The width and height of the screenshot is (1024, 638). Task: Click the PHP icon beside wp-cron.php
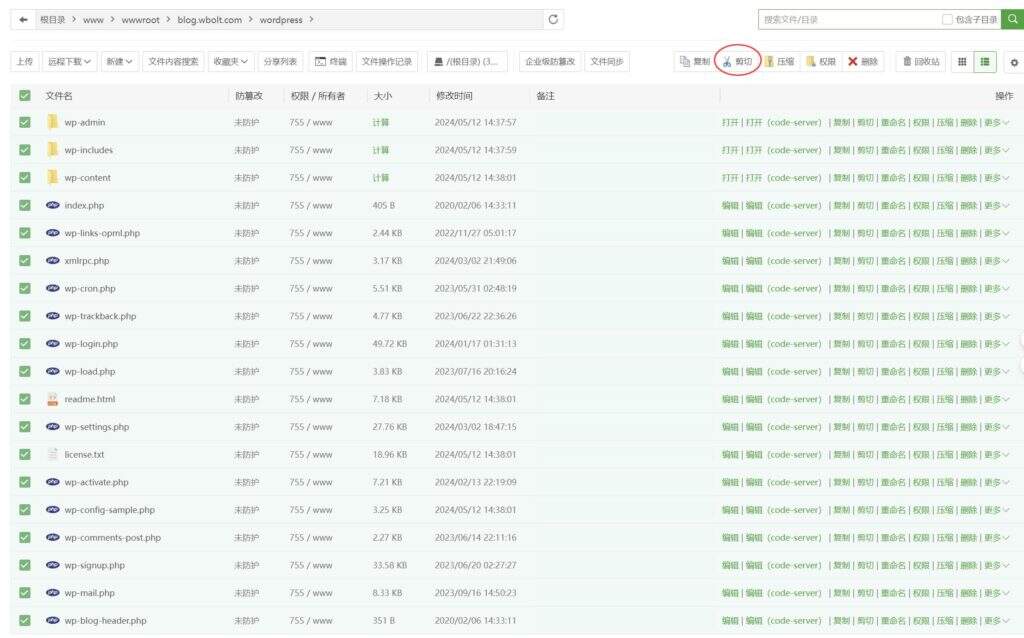point(53,288)
